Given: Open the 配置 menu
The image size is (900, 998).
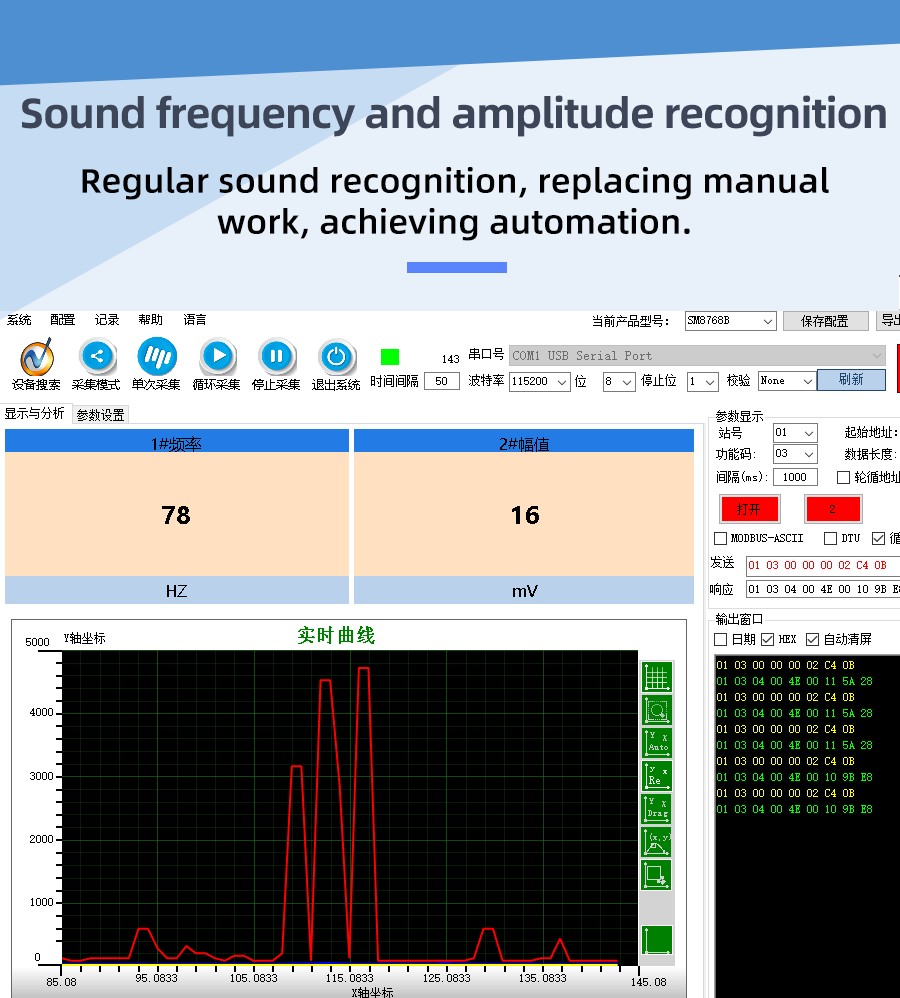Looking at the screenshot, I should click(x=62, y=320).
